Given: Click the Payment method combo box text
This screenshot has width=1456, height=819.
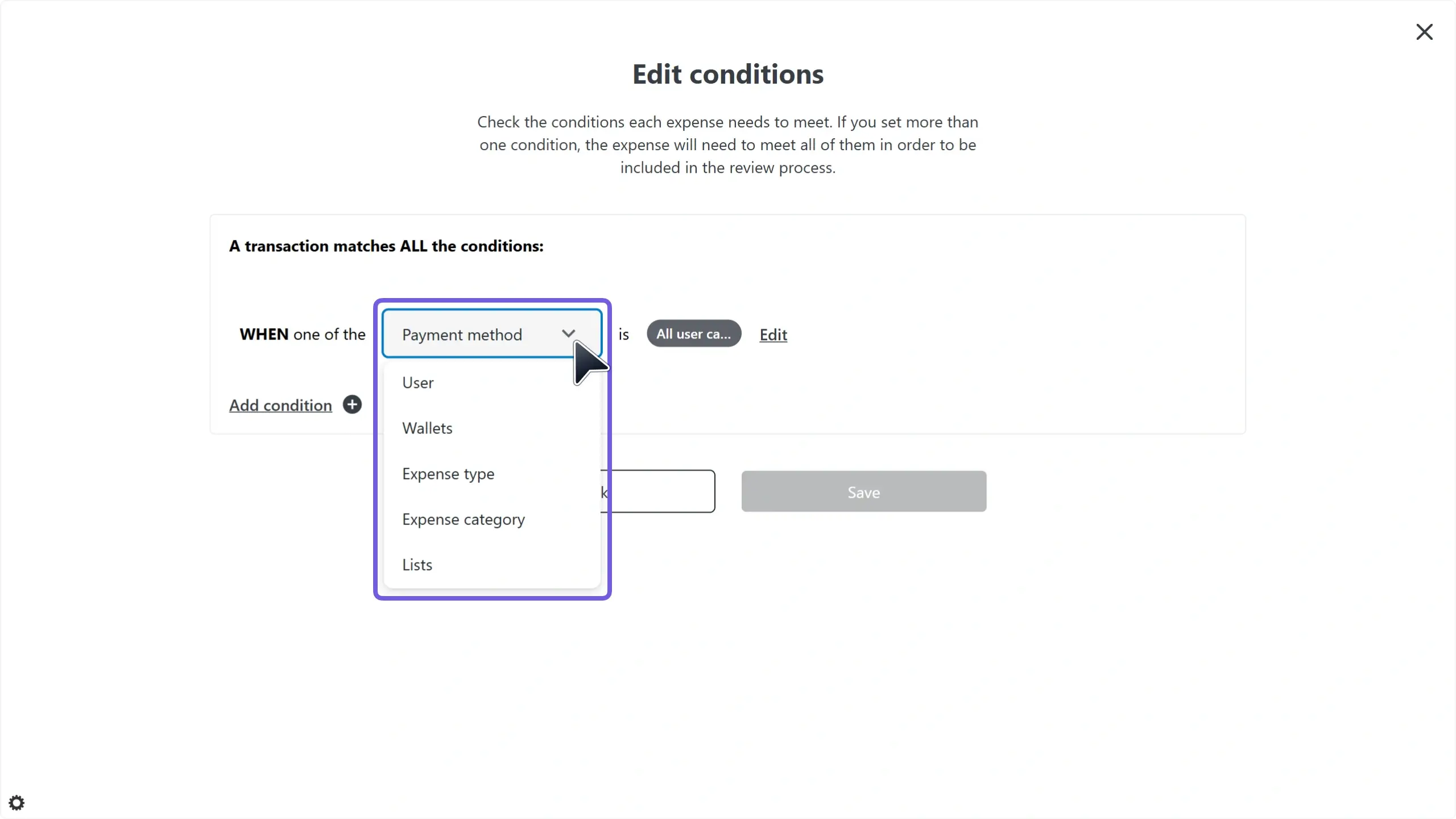Looking at the screenshot, I should (x=462, y=334).
